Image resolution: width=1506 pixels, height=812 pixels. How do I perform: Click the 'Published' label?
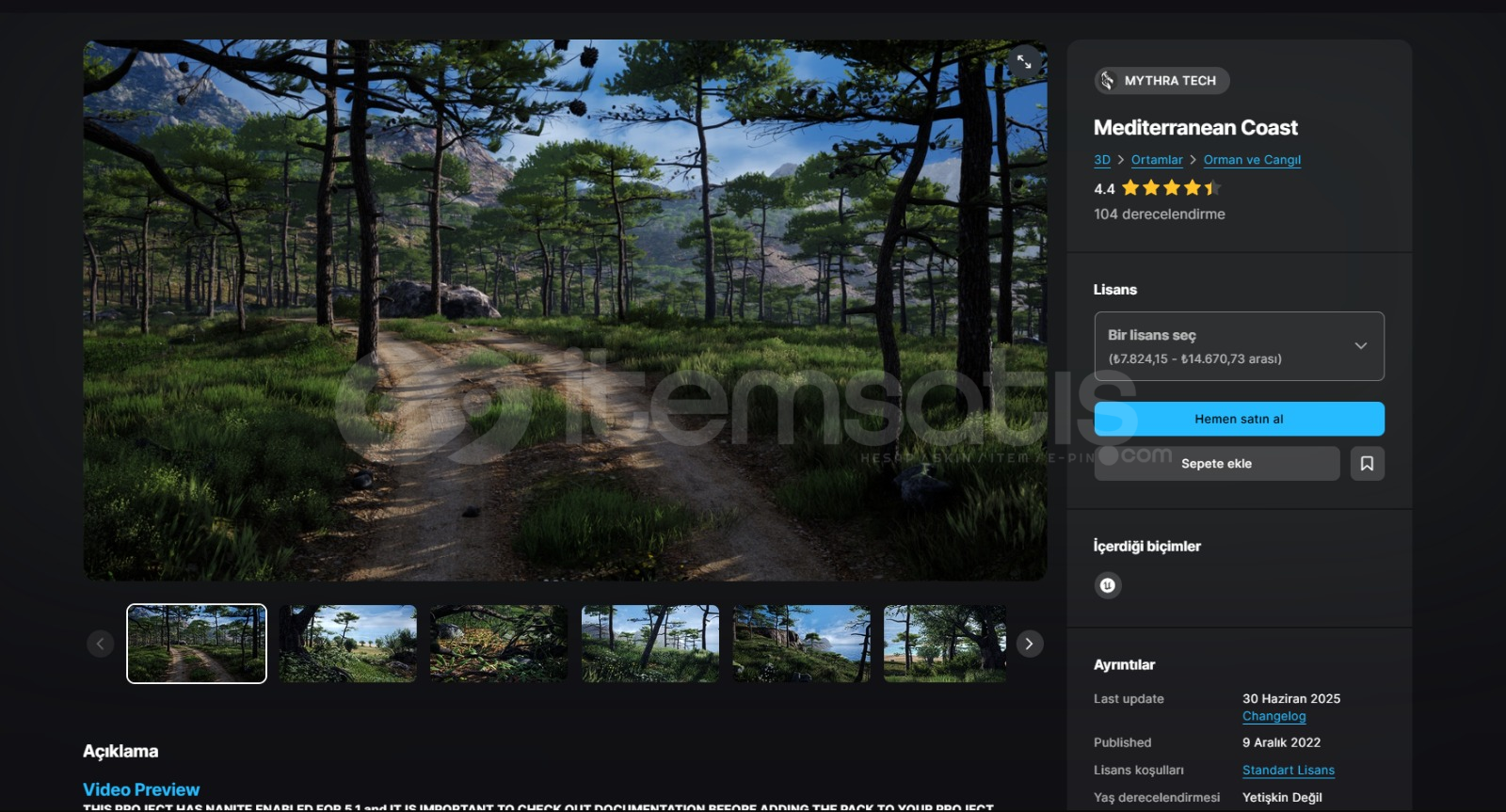(1122, 742)
